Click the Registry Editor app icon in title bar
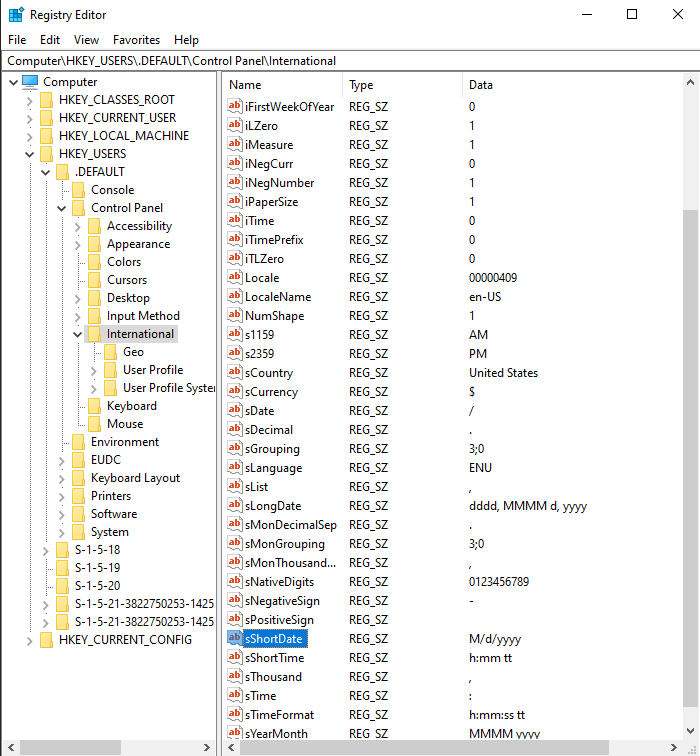The height and width of the screenshot is (756, 700). pyautogui.click(x=15, y=14)
